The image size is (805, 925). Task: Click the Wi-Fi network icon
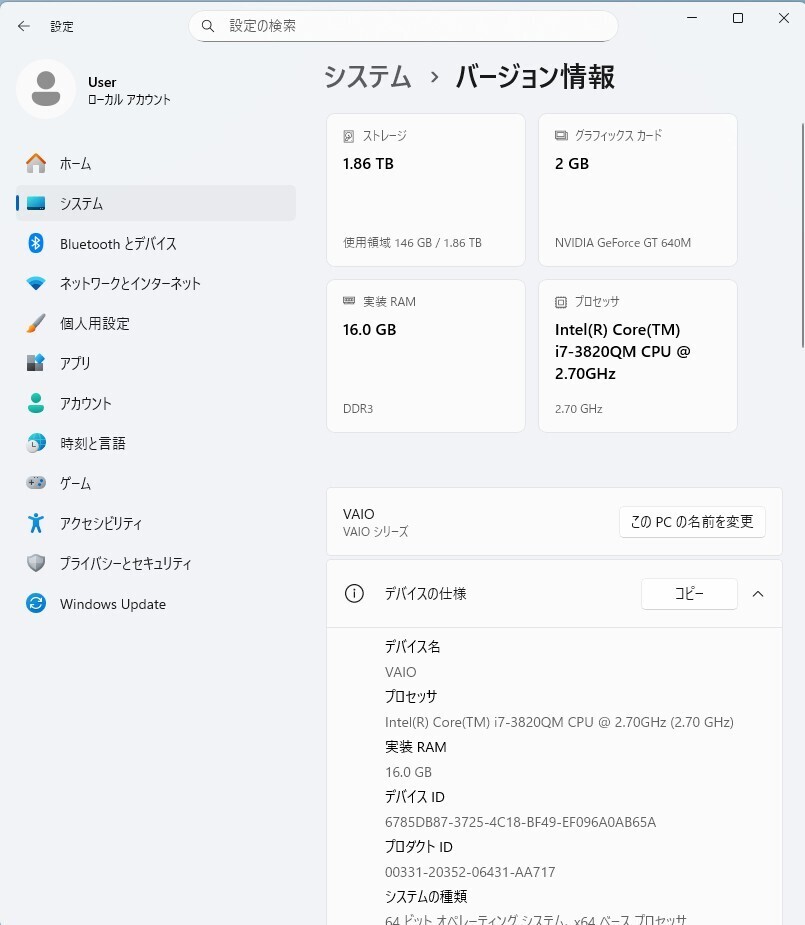(x=36, y=283)
